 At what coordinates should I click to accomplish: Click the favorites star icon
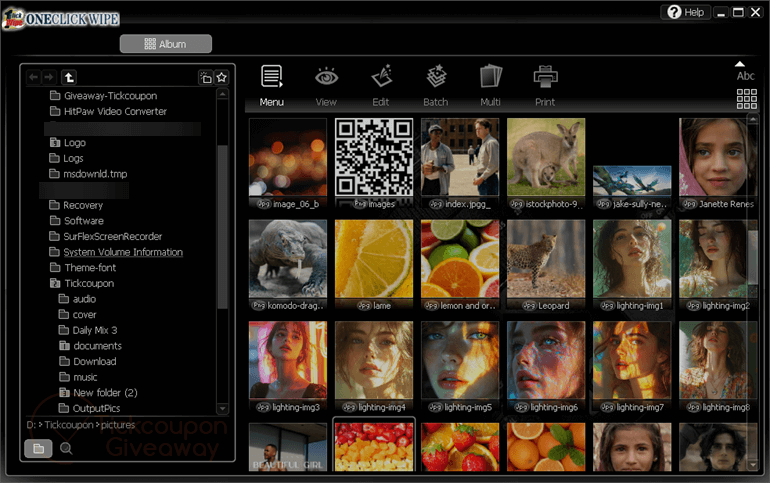(221, 77)
